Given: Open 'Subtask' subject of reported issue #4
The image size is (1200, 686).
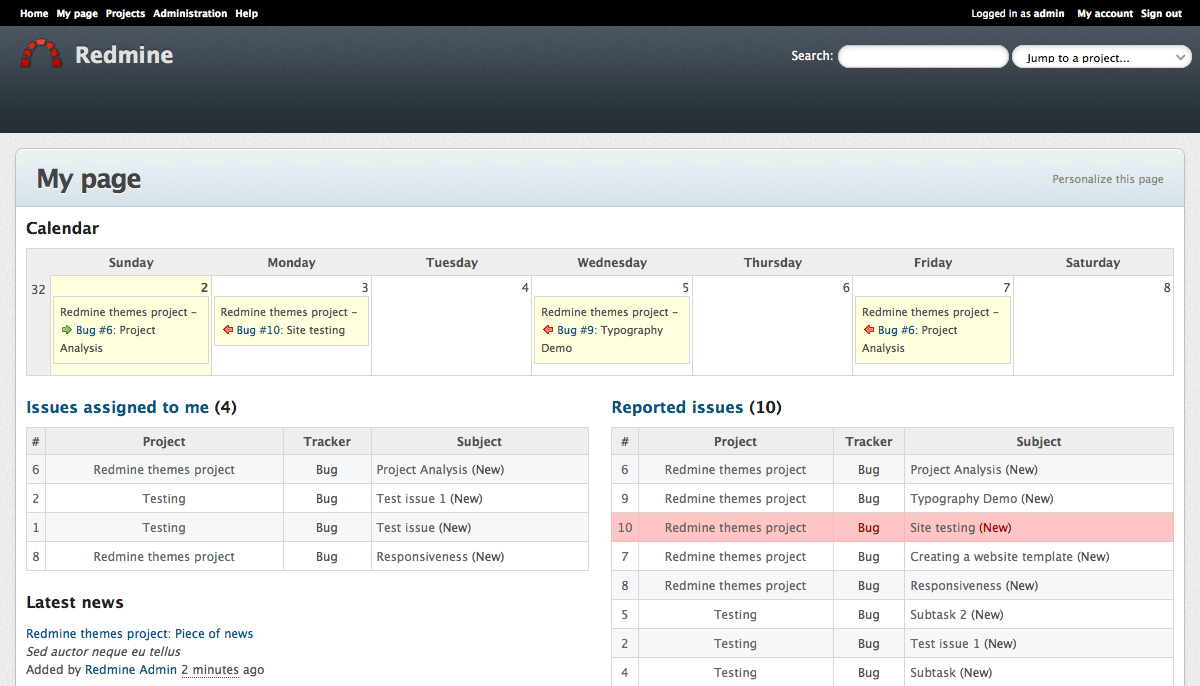Looking at the screenshot, I should tap(932, 672).
